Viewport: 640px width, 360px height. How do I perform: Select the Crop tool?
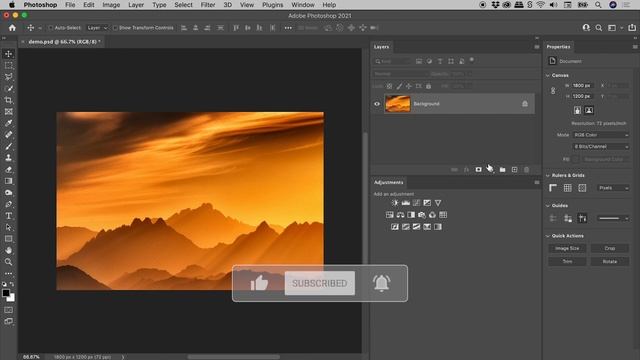(8, 100)
